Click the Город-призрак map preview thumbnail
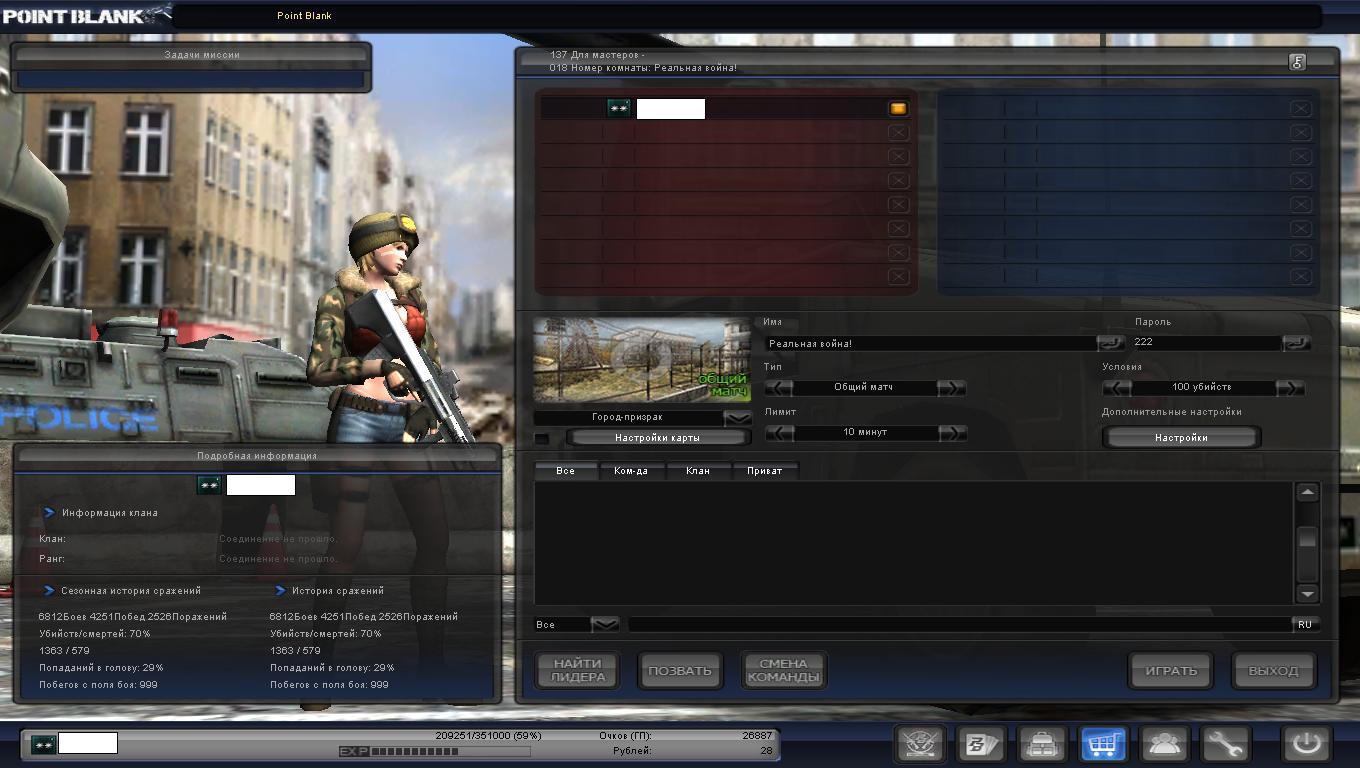1360x768 pixels. point(642,361)
